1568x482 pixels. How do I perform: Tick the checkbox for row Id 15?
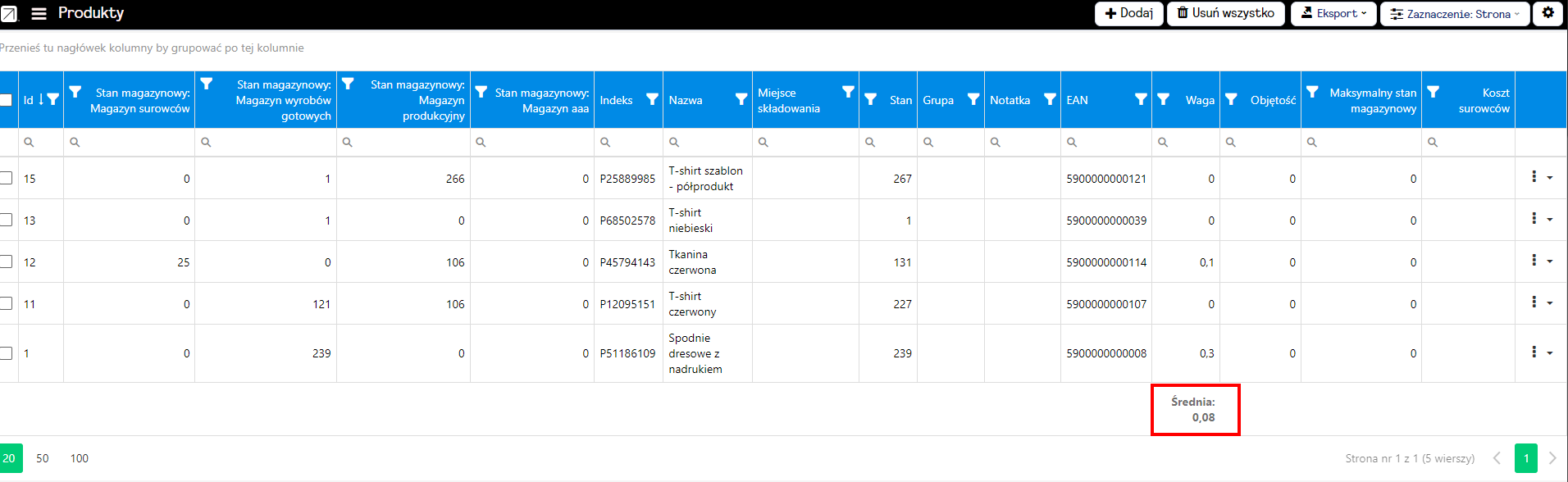point(5,178)
